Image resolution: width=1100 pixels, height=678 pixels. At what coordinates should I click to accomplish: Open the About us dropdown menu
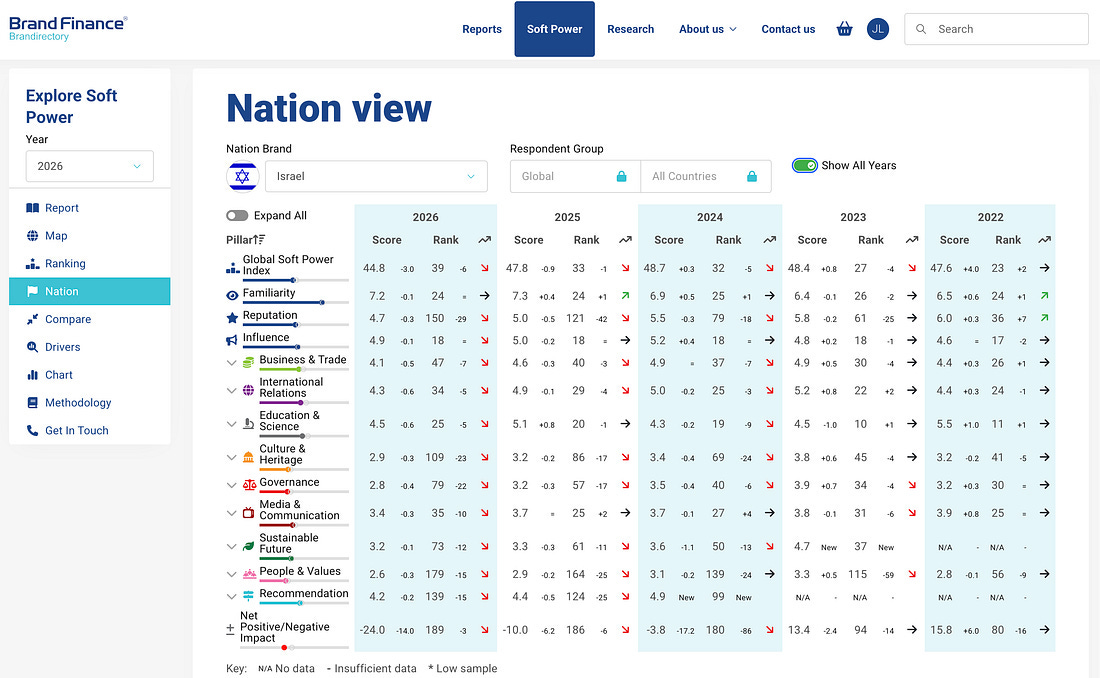point(708,29)
